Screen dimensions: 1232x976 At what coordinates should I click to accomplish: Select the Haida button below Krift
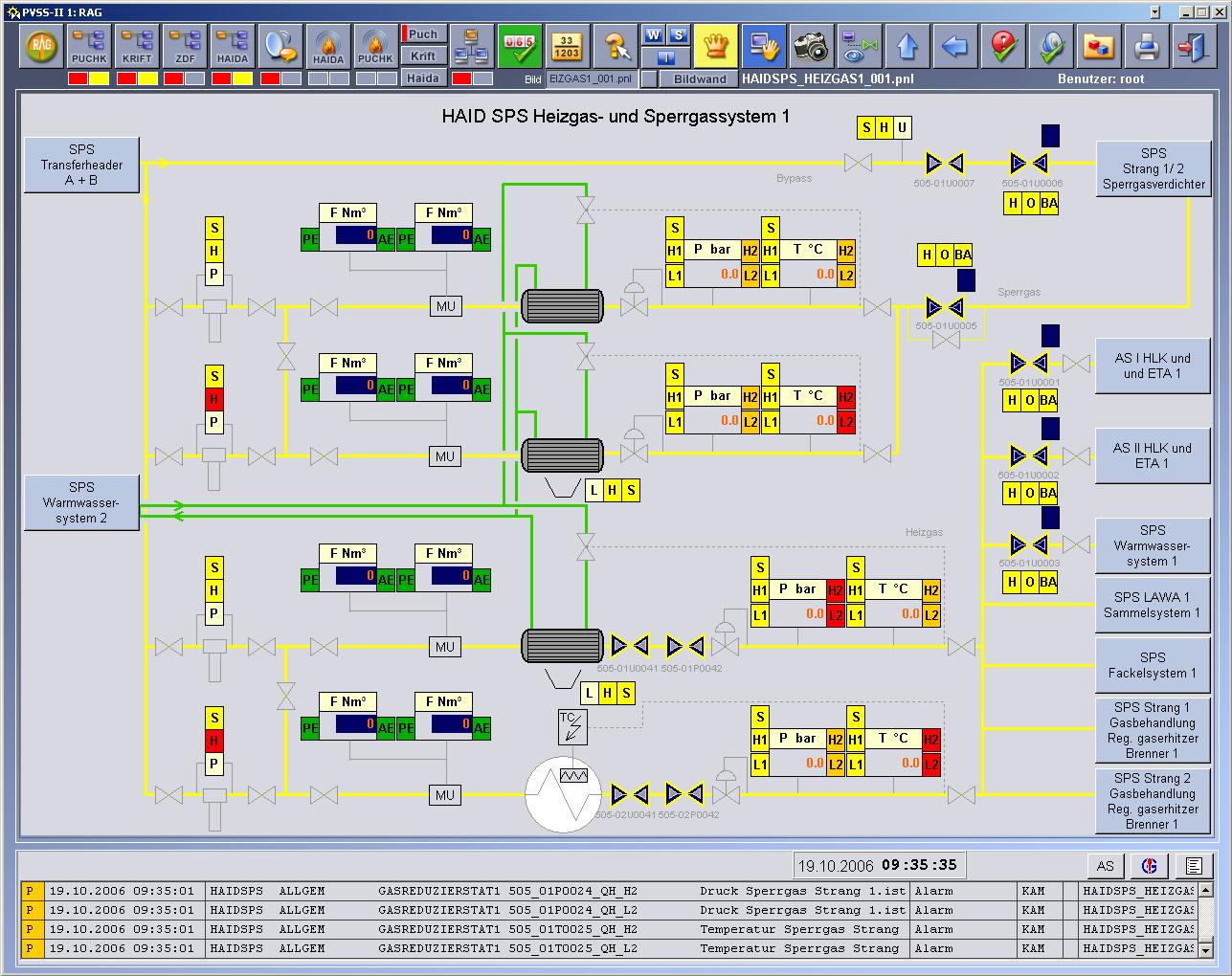423,78
